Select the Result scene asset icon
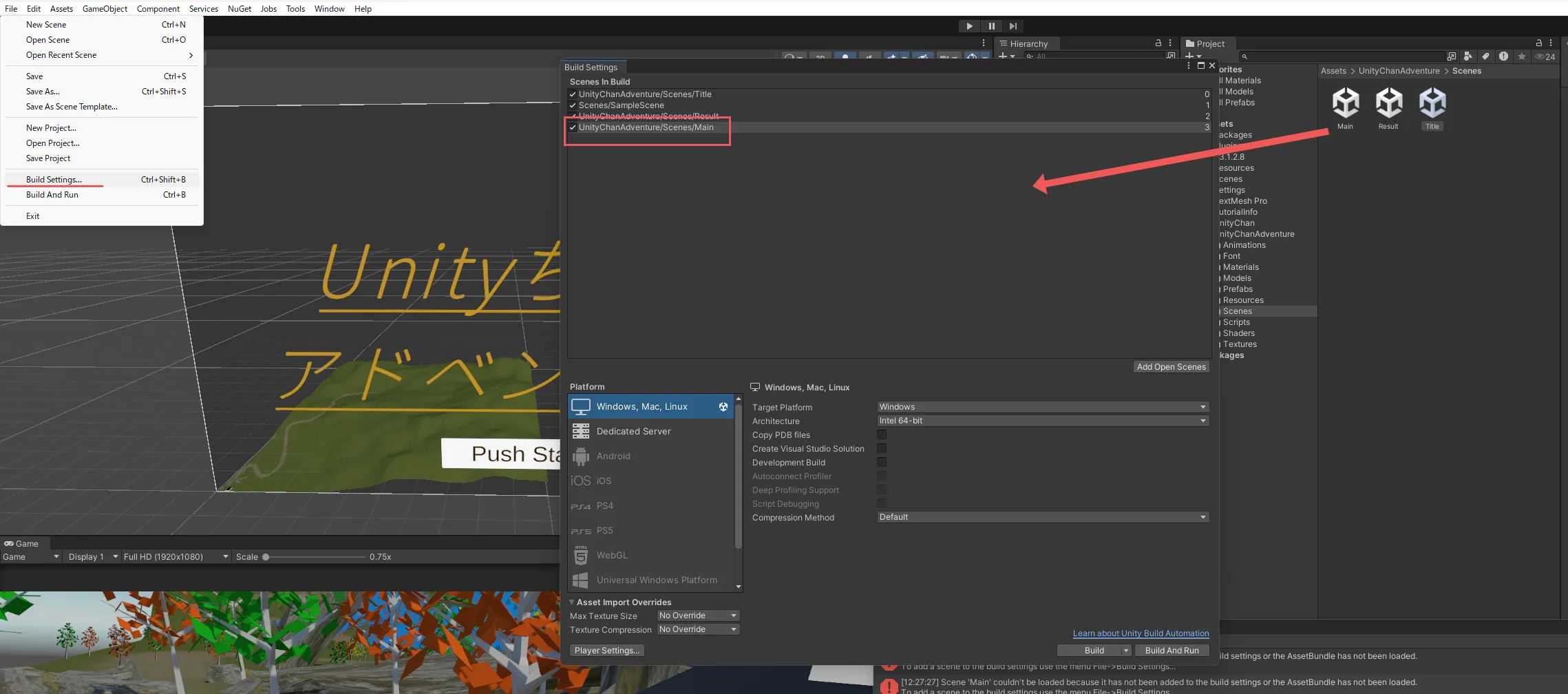 (1388, 104)
